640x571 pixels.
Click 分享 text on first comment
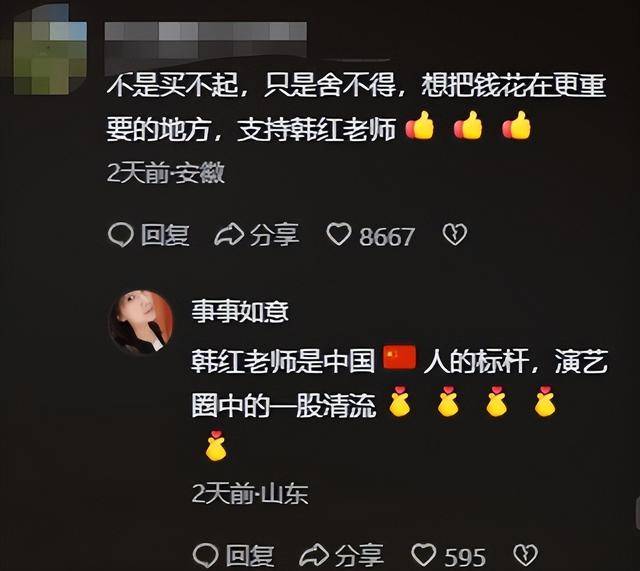pos(274,235)
